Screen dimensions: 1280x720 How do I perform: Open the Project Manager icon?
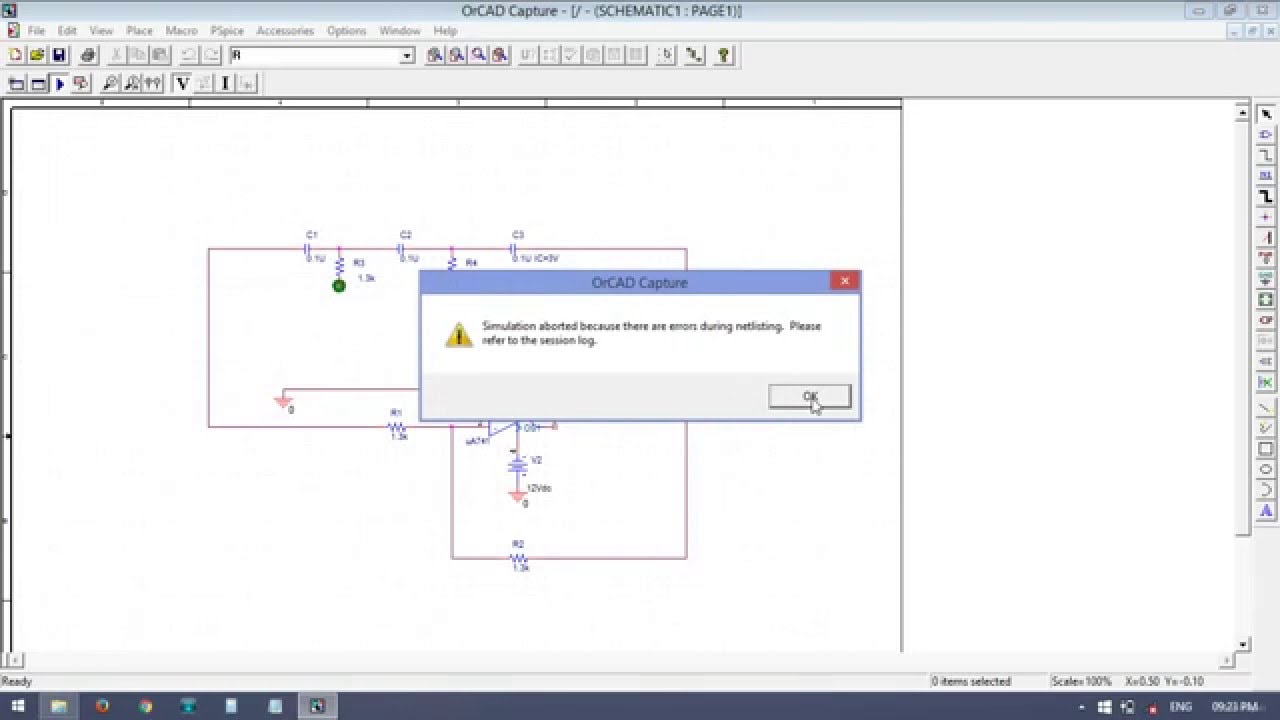[694, 55]
